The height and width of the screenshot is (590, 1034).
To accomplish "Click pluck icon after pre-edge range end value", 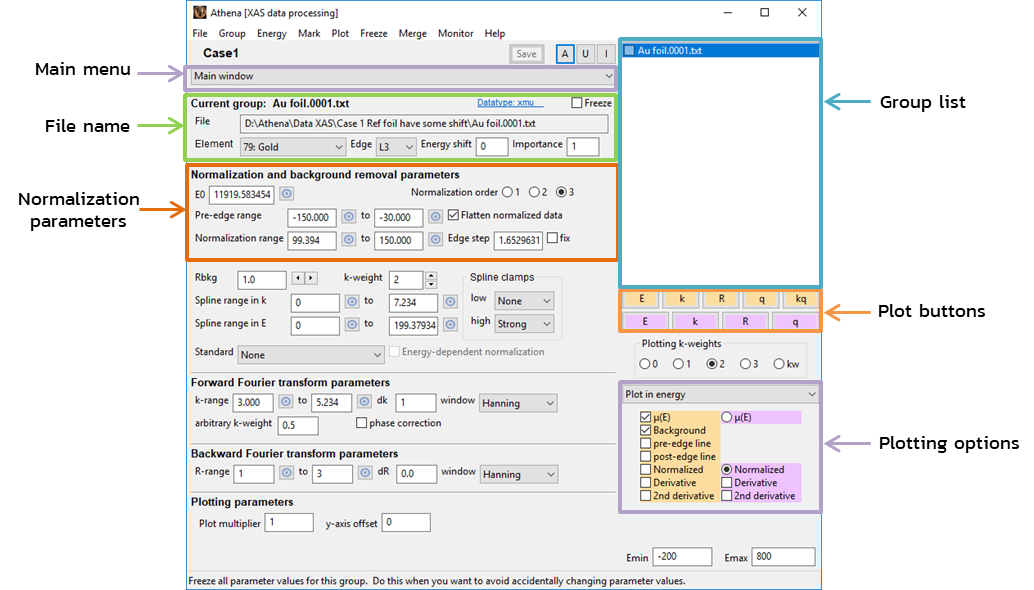I will tap(435, 216).
